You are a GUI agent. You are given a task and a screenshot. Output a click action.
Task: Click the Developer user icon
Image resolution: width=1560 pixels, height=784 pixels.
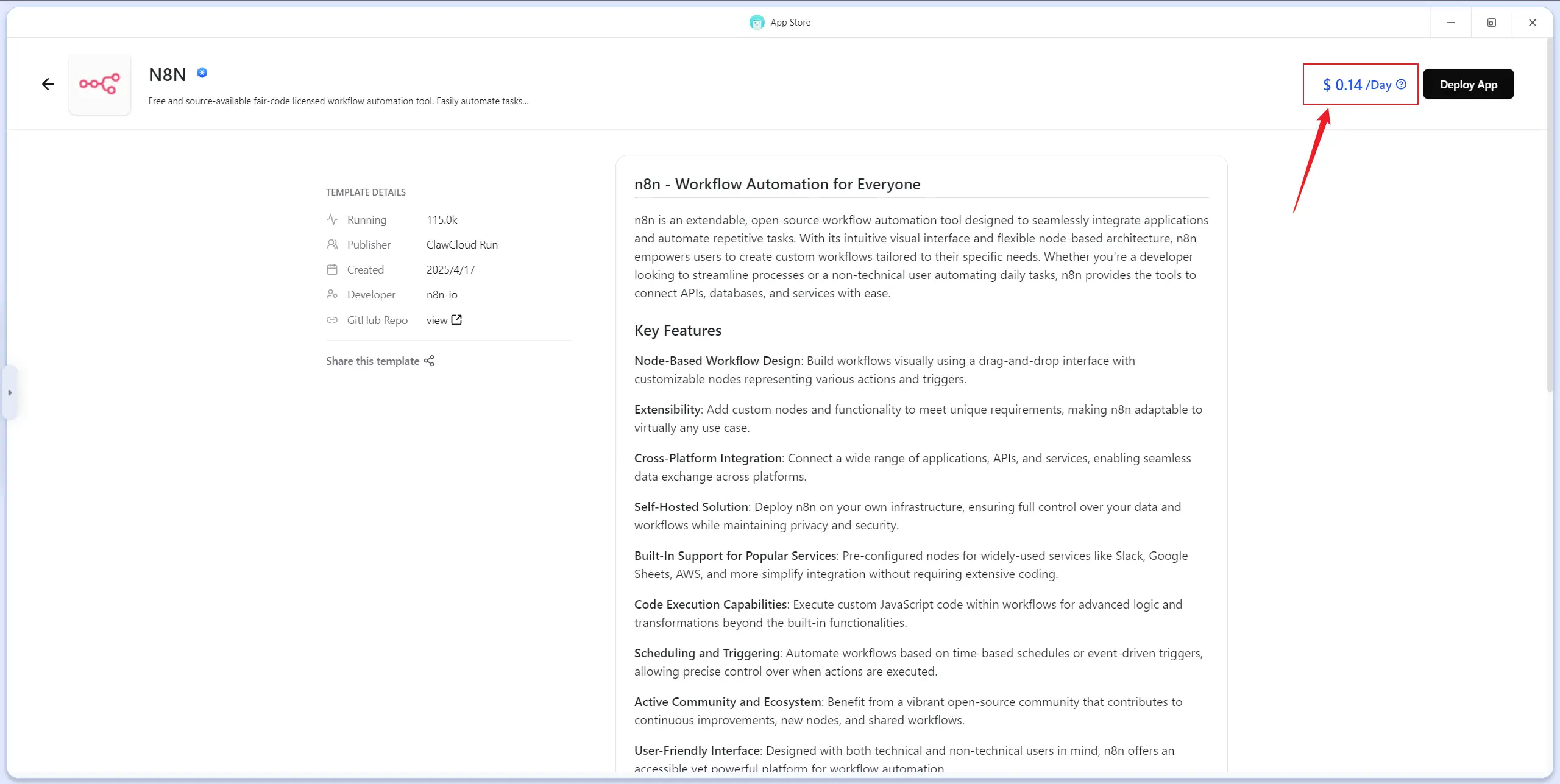point(332,294)
